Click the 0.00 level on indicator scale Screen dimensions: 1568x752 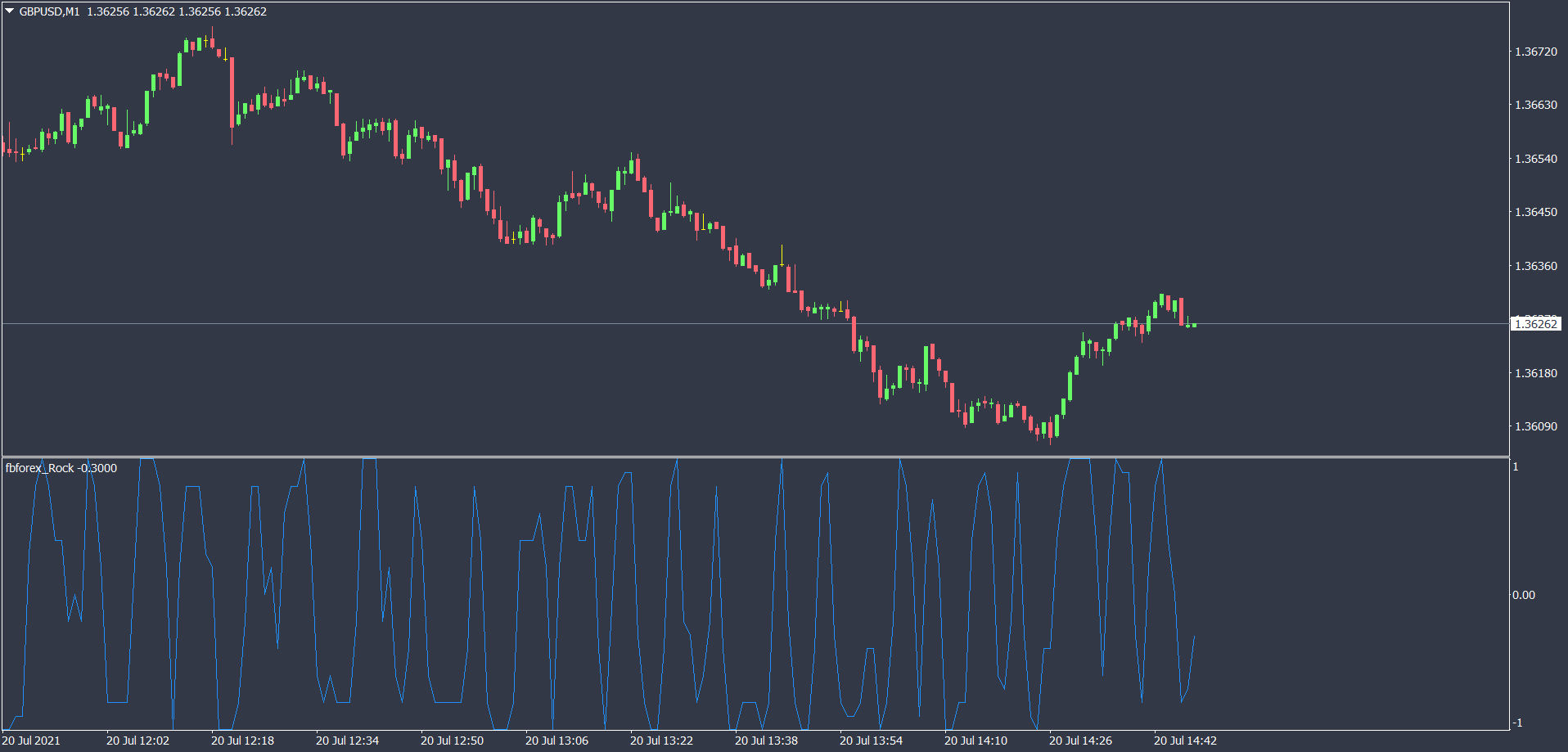1523,595
